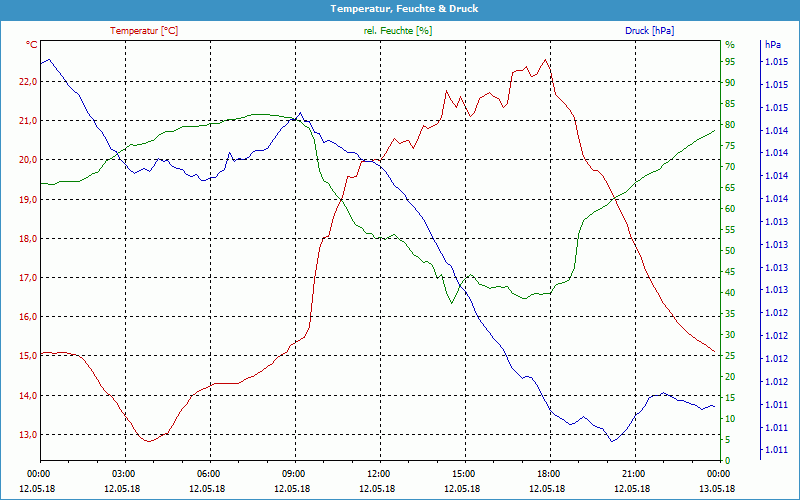Click the 17.0 temperature axis value
Viewport: 800px width, 500px height.
pyautogui.click(x=28, y=277)
